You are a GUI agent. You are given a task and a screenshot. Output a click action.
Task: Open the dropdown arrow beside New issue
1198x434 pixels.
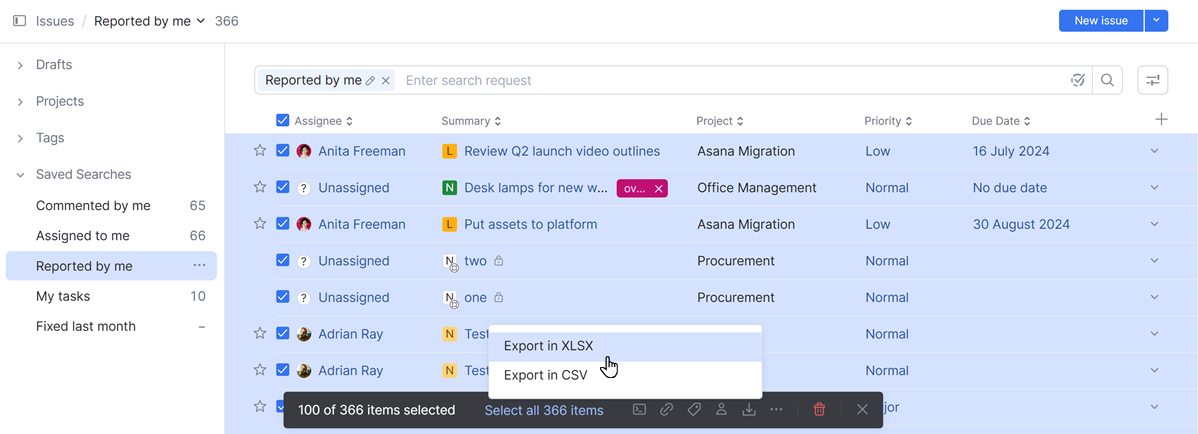(x=1156, y=21)
